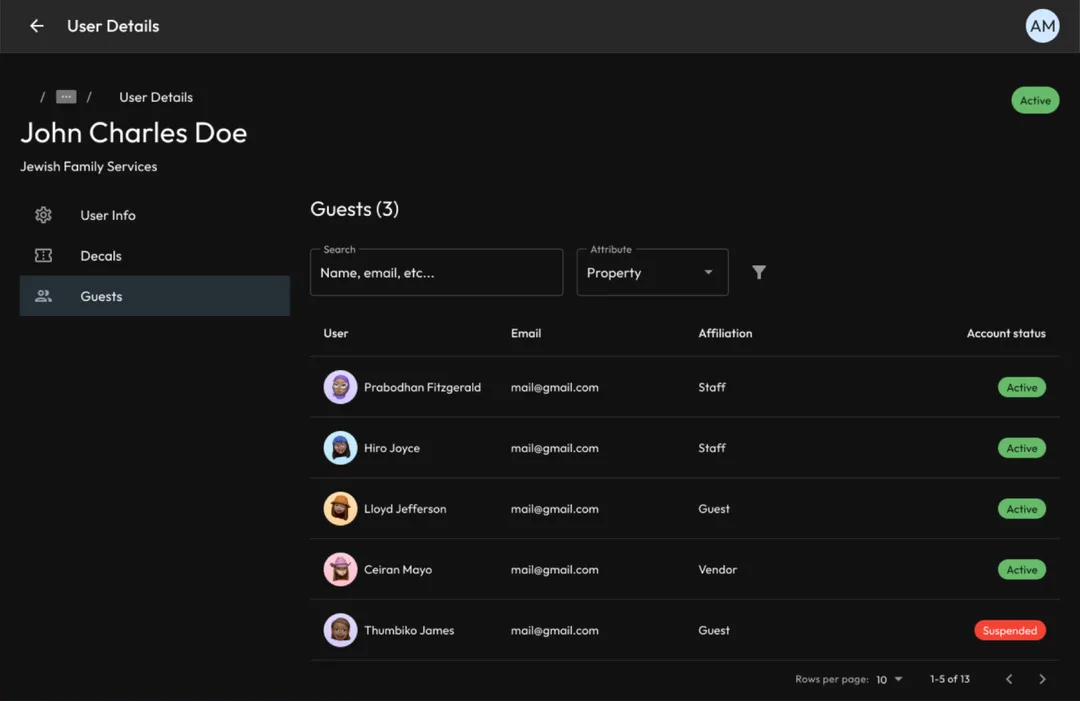
Task: Open the Decals section
Action: coord(155,255)
